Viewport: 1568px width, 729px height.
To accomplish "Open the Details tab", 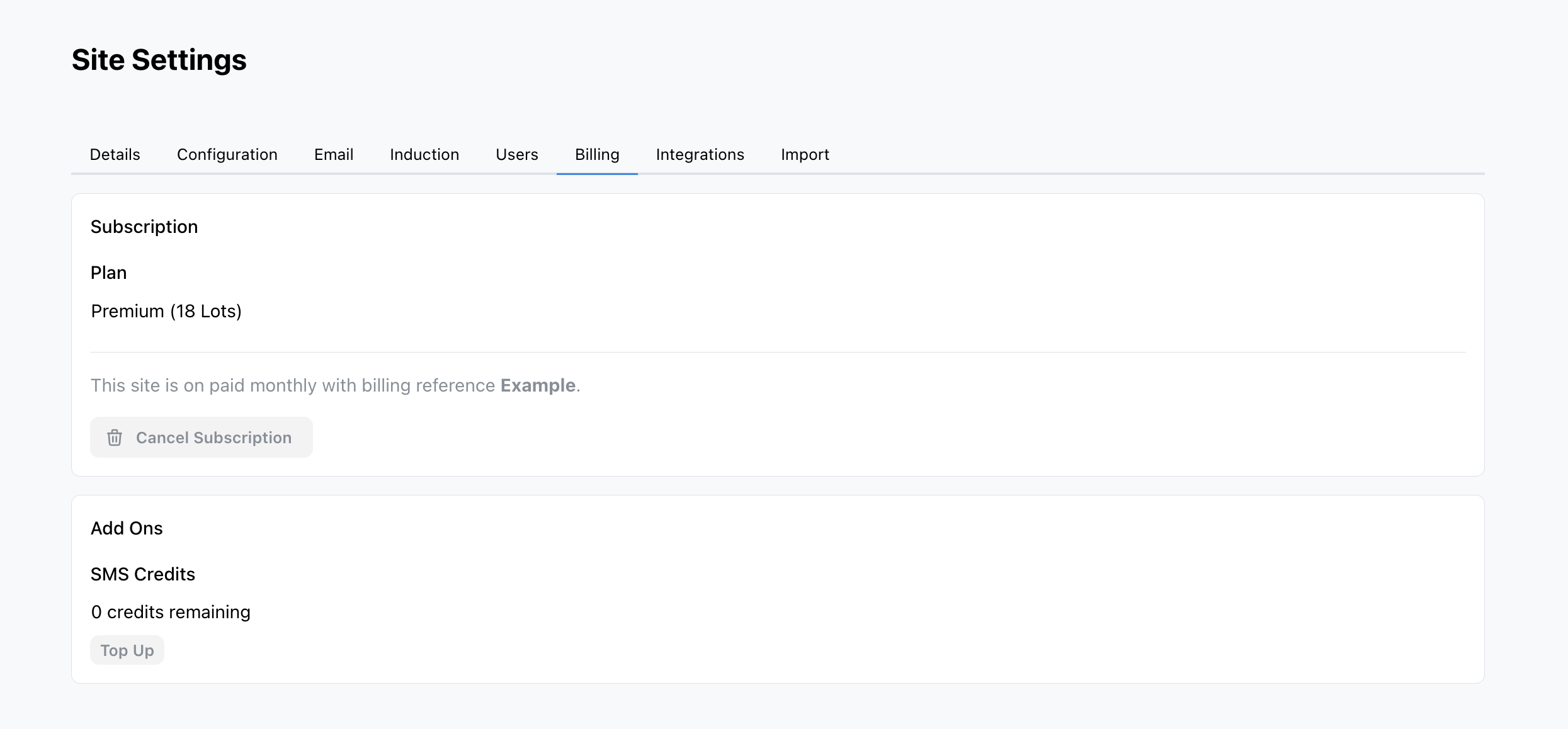I will 115,155.
